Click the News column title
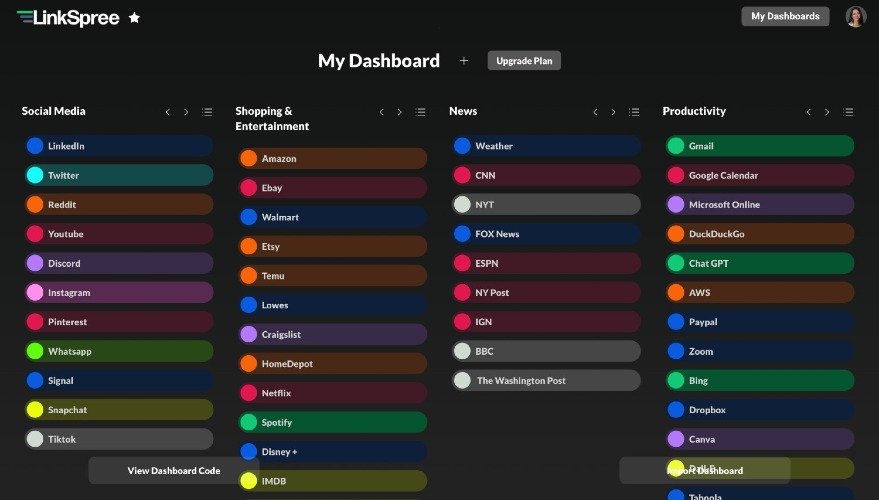 [x=463, y=111]
